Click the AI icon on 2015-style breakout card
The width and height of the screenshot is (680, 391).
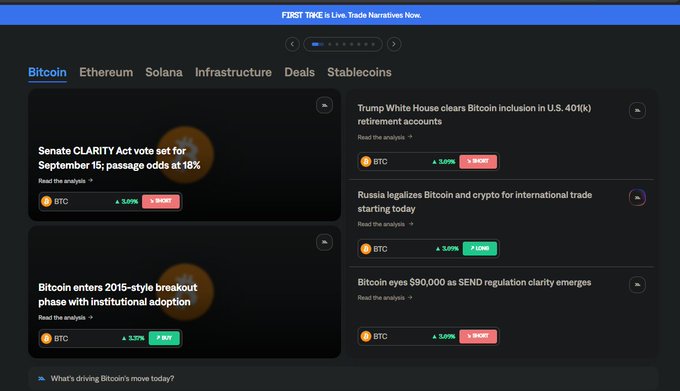click(324, 242)
